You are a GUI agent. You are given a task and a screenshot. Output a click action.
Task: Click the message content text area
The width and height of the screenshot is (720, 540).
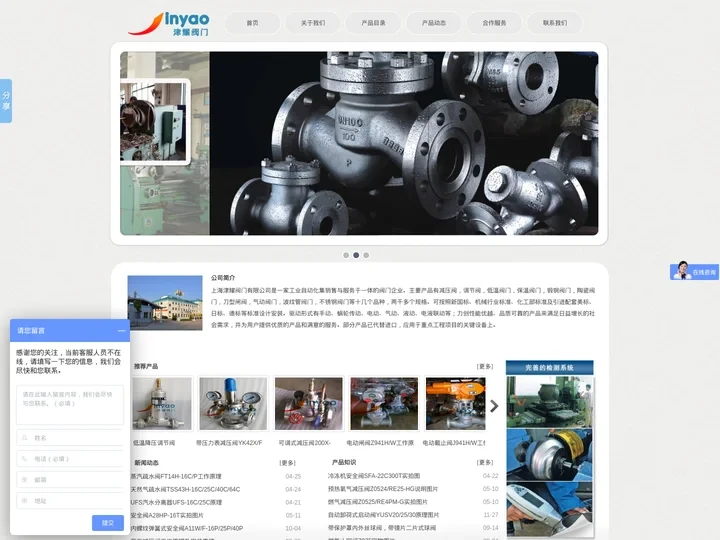[70, 405]
